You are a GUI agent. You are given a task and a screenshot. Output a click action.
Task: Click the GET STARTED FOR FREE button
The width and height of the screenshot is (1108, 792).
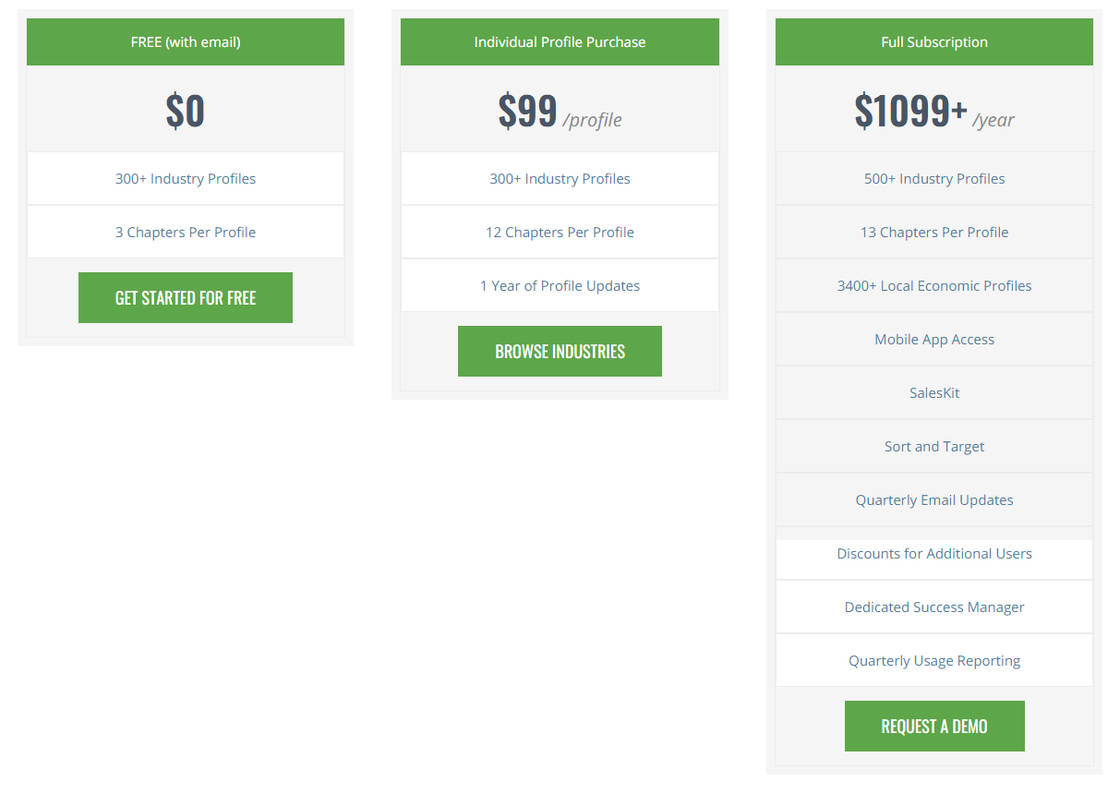pos(185,297)
